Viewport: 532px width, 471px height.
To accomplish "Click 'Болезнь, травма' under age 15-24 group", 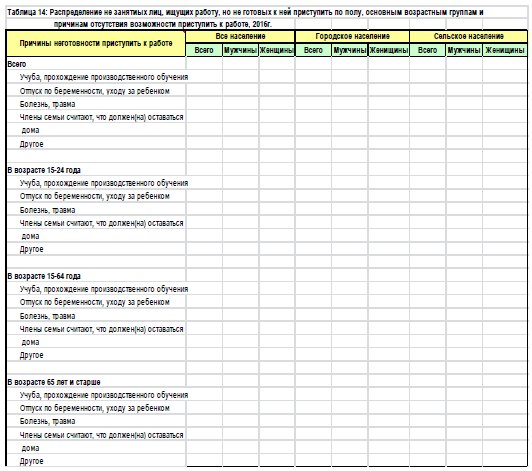I will tap(48, 210).
